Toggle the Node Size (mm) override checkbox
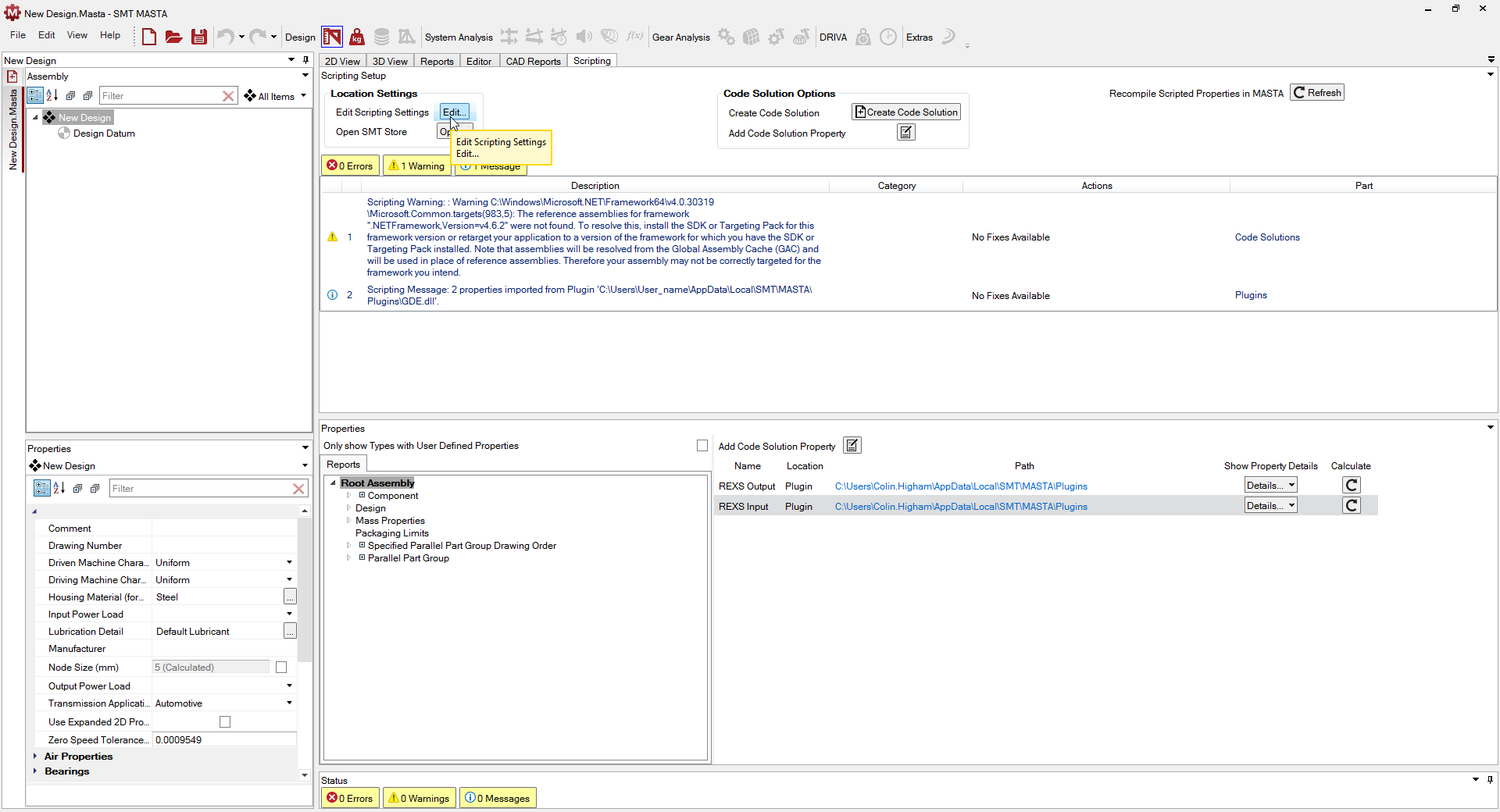This screenshot has height=812, width=1500. (x=281, y=668)
